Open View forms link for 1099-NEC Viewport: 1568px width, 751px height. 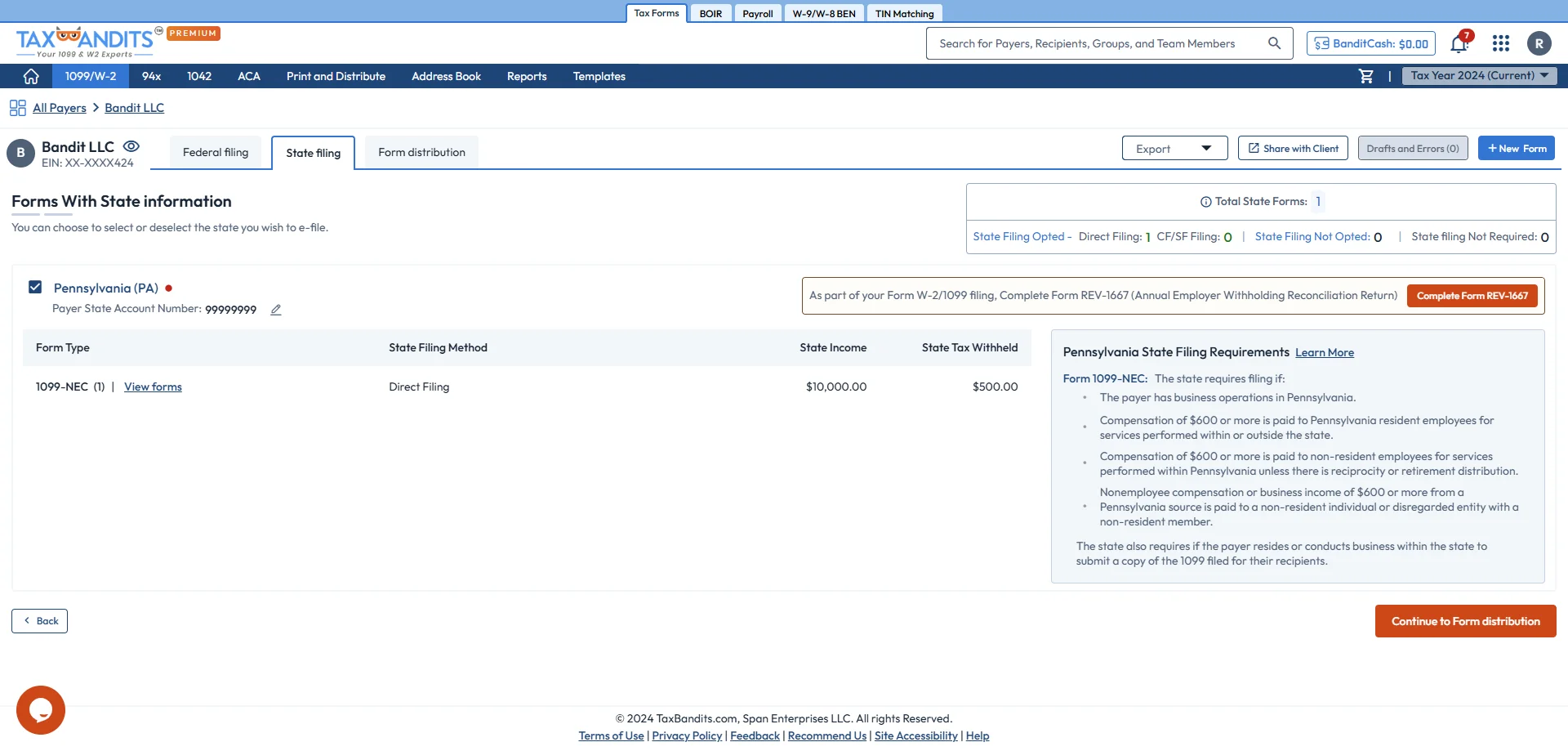153,387
